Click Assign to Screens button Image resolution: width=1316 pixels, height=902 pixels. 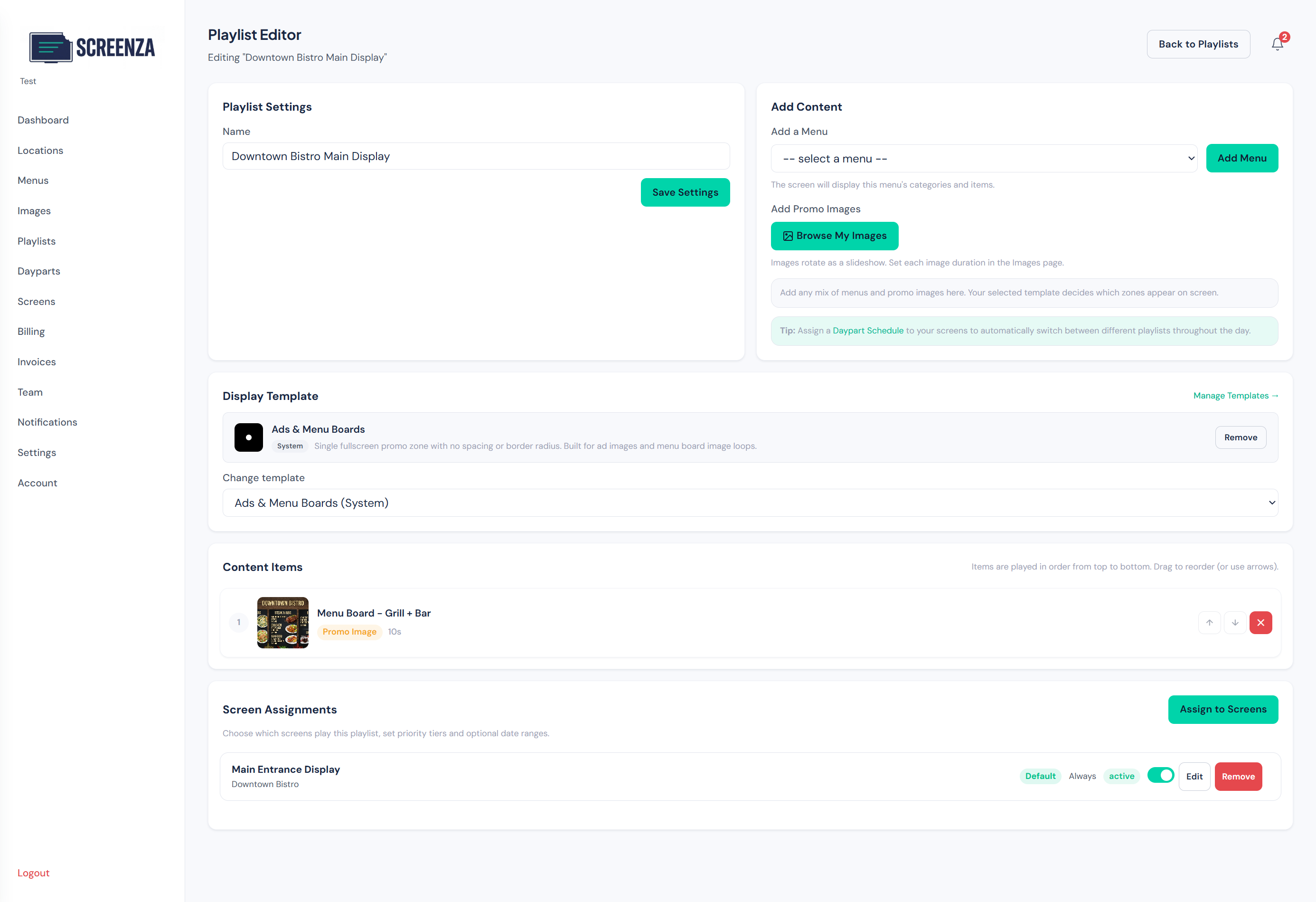click(1222, 709)
